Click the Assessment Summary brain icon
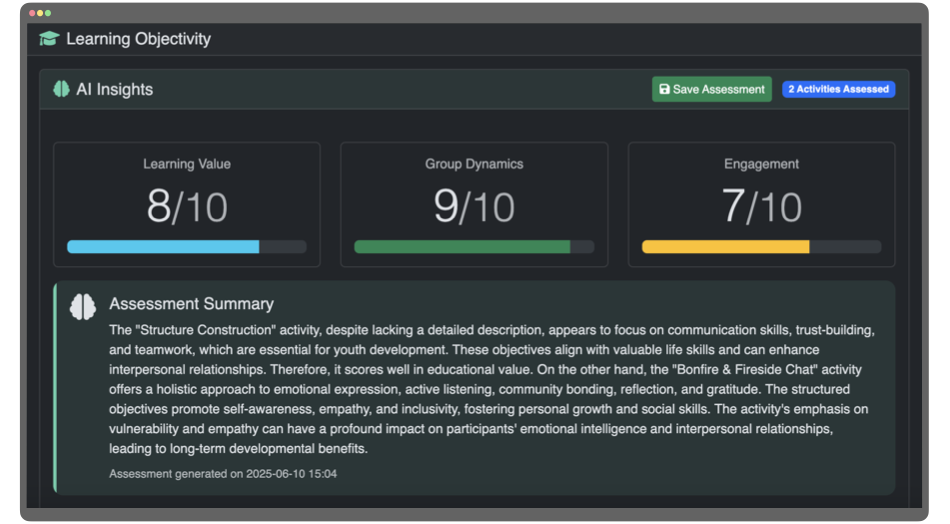This screenshot has height=524, width=950. click(82, 307)
